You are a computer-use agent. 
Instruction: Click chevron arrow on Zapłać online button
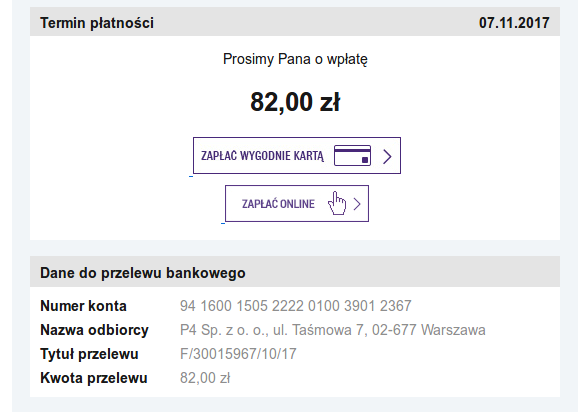(x=357, y=204)
